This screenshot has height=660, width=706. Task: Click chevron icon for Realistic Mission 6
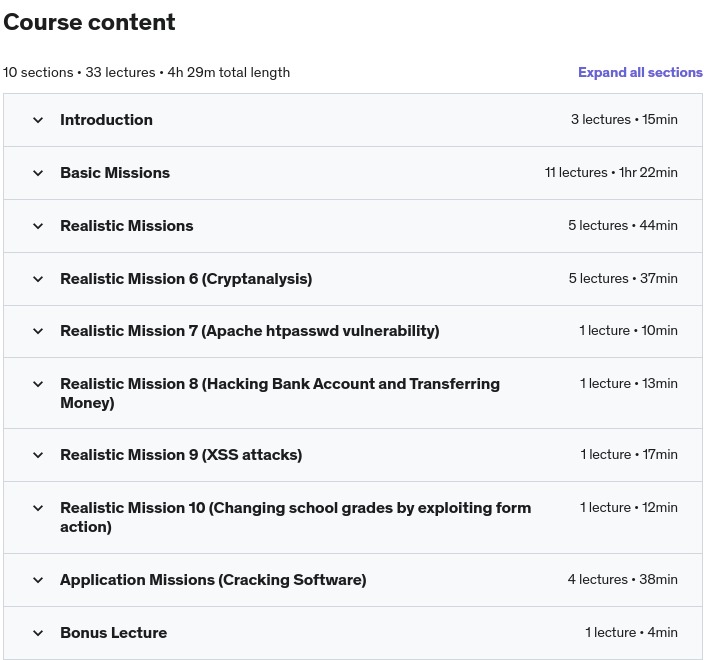pos(38,279)
